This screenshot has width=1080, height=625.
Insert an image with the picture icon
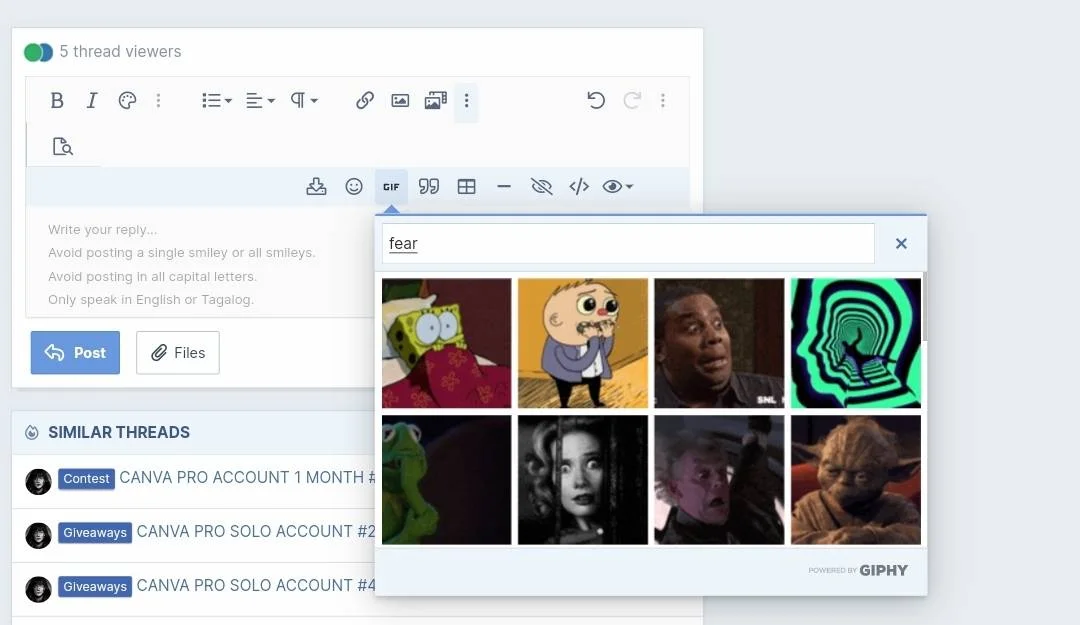tap(400, 101)
